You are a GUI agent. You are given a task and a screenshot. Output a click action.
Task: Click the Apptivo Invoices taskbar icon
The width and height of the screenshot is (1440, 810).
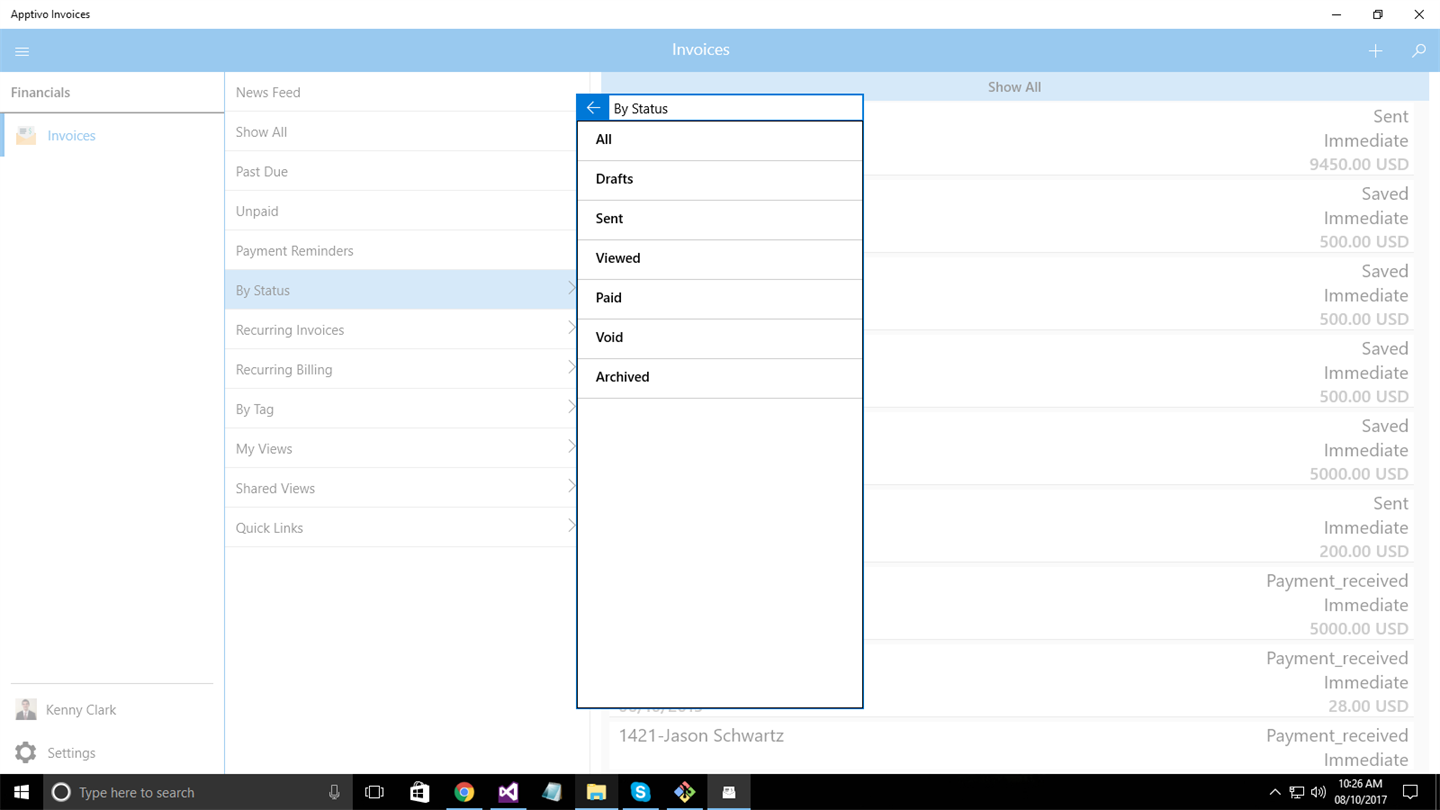click(729, 792)
